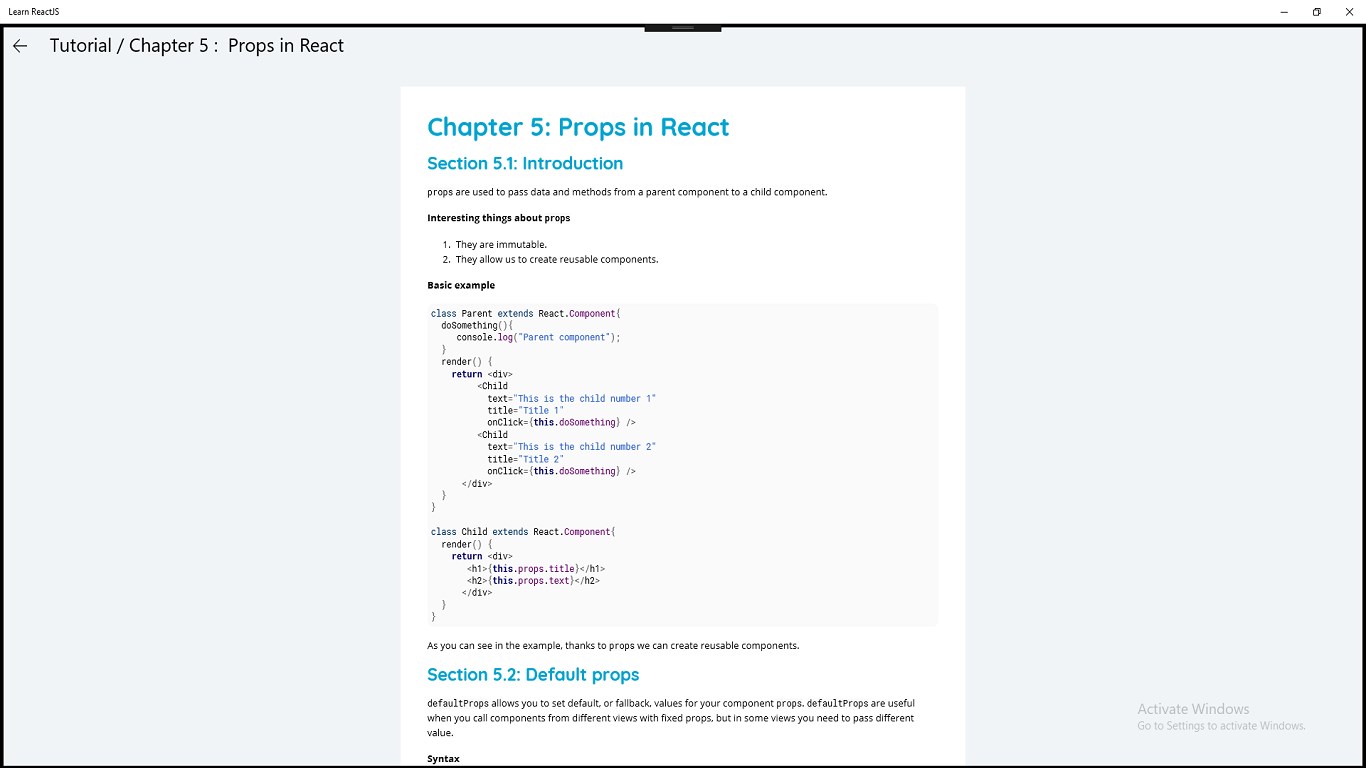Click the sentence 'props are used to pass data'
The height and width of the screenshot is (768, 1366).
point(627,192)
